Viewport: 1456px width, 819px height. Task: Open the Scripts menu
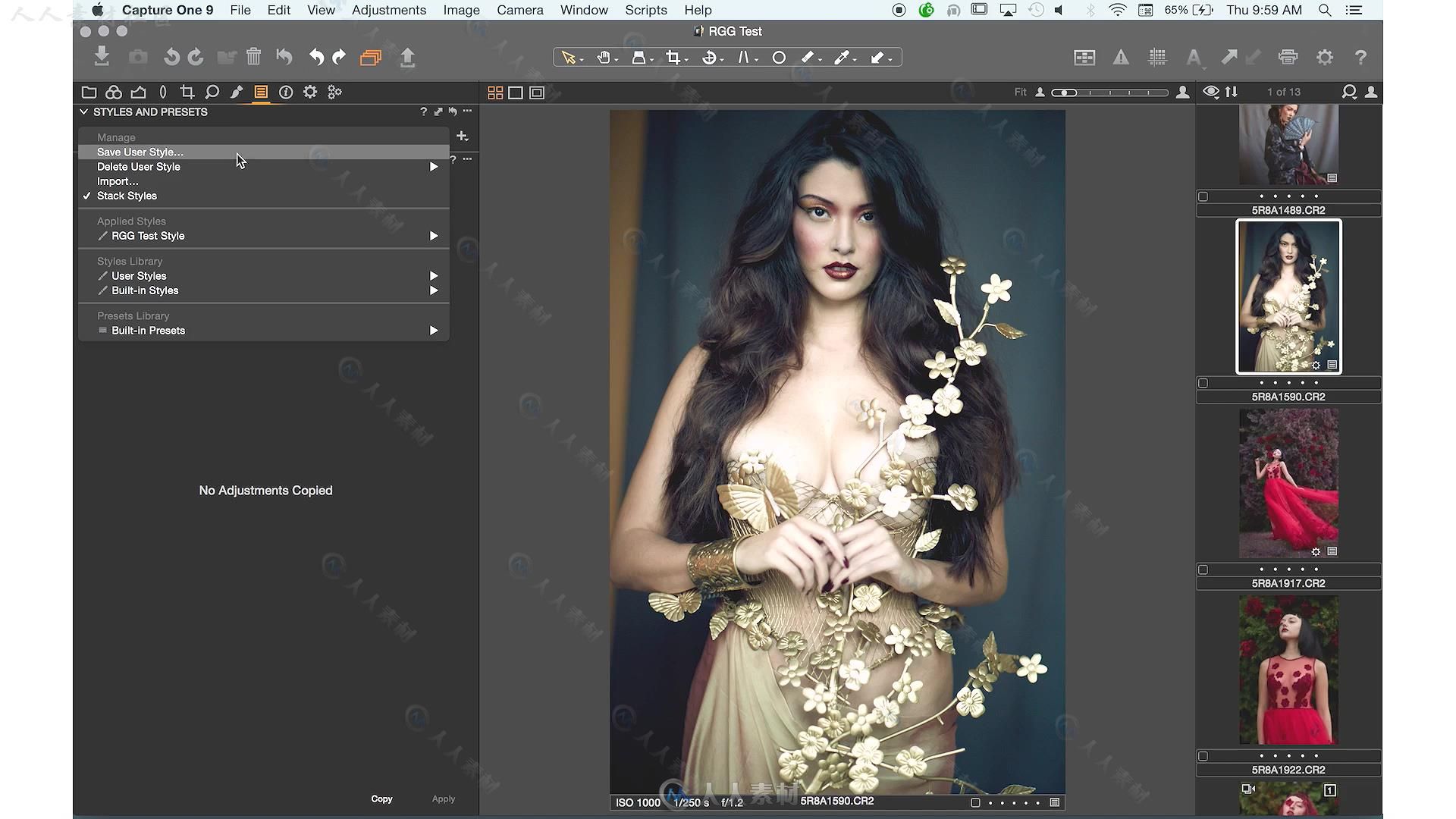tap(646, 10)
